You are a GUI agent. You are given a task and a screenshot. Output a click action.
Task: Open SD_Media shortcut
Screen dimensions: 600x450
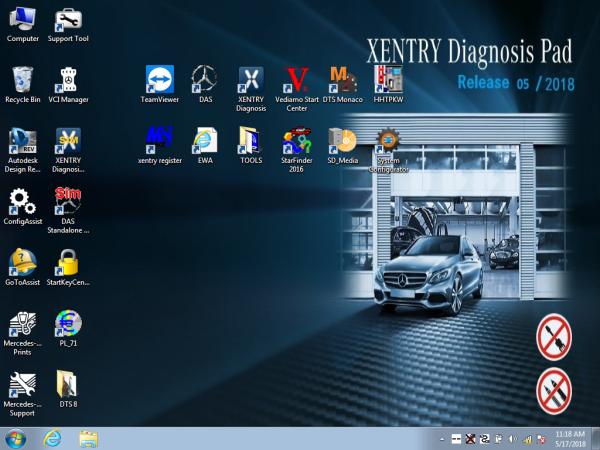click(x=342, y=145)
